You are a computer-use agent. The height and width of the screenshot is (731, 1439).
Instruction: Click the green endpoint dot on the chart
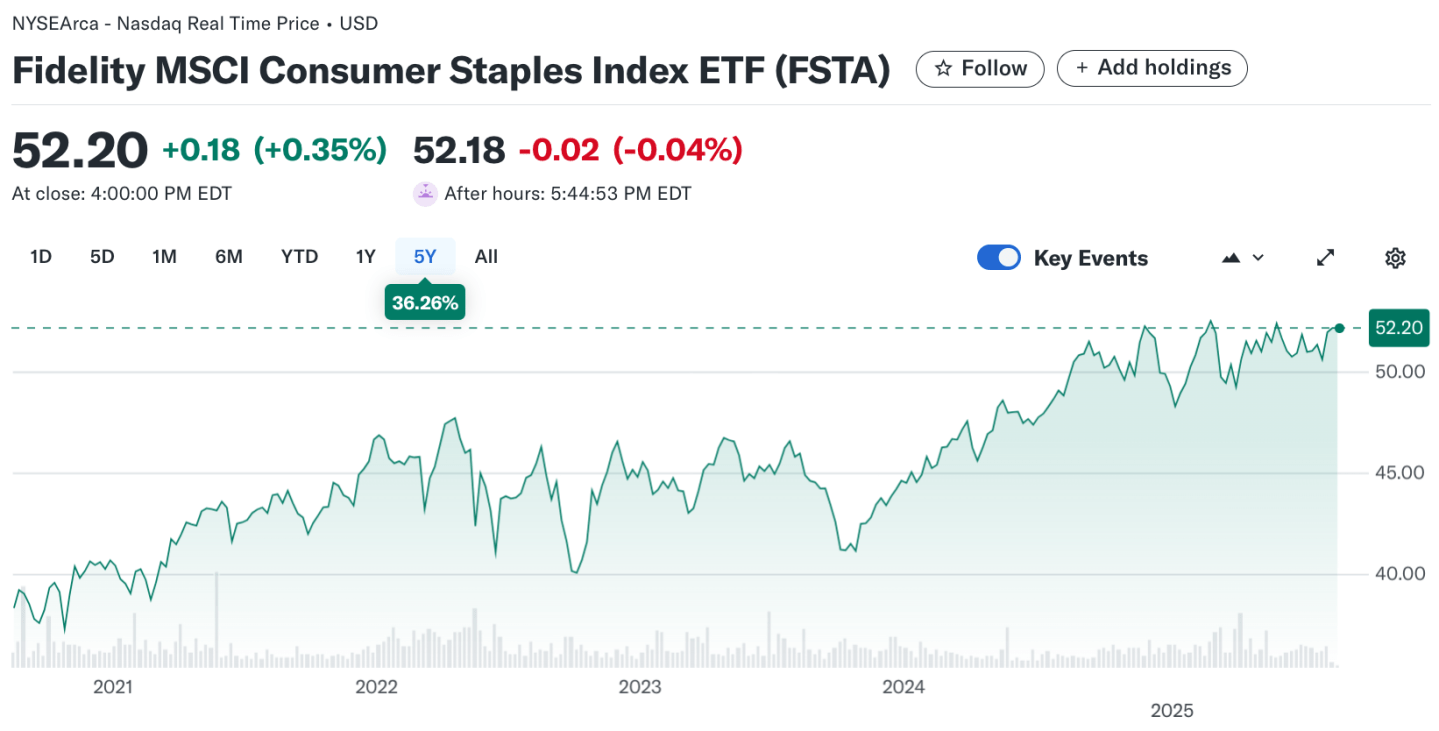[1338, 328]
